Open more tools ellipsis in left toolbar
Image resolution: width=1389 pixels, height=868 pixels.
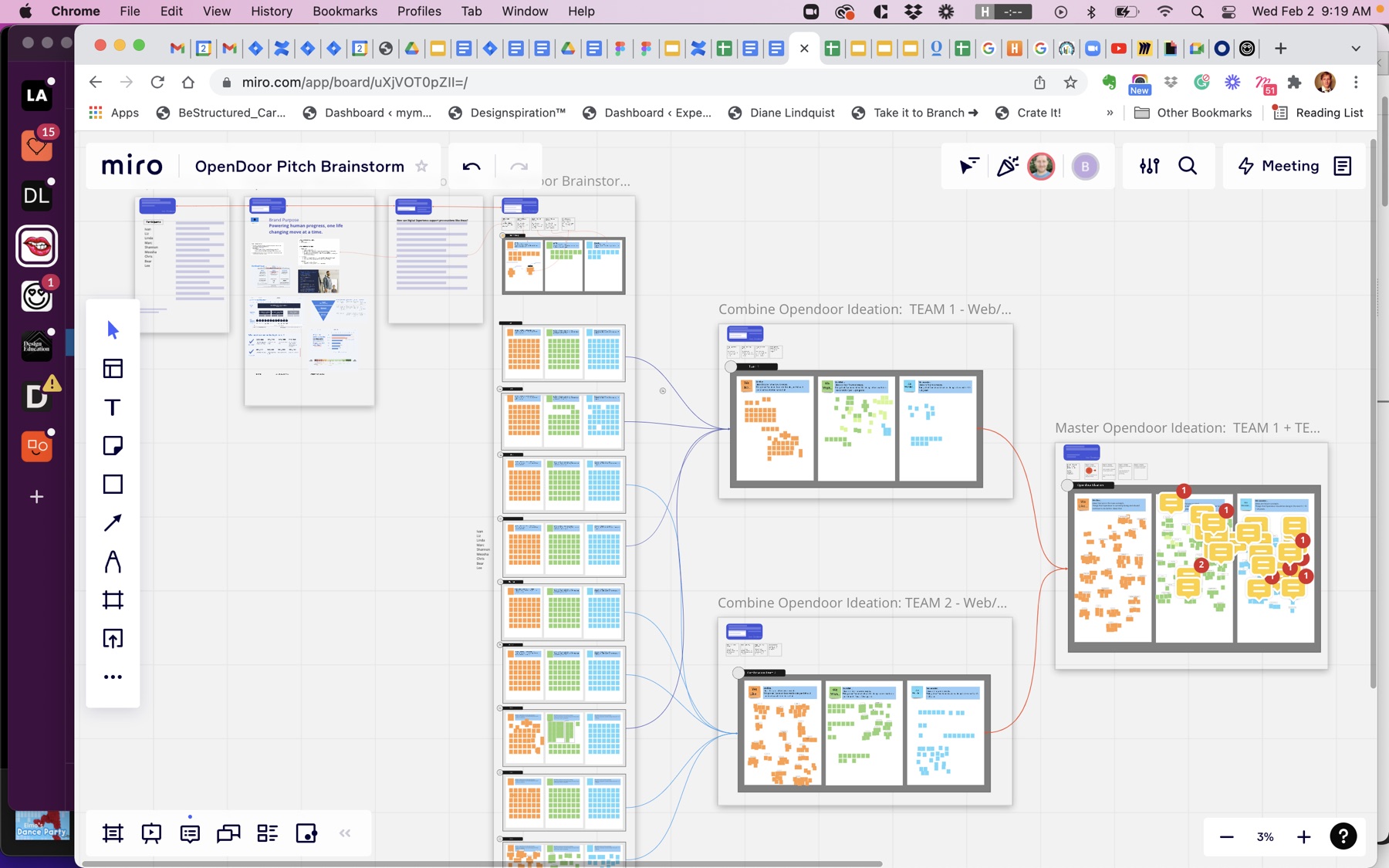113,677
